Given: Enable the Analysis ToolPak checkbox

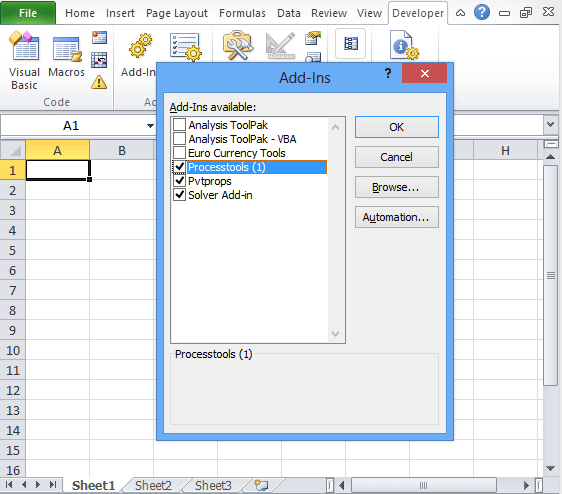Looking at the screenshot, I should [179, 125].
